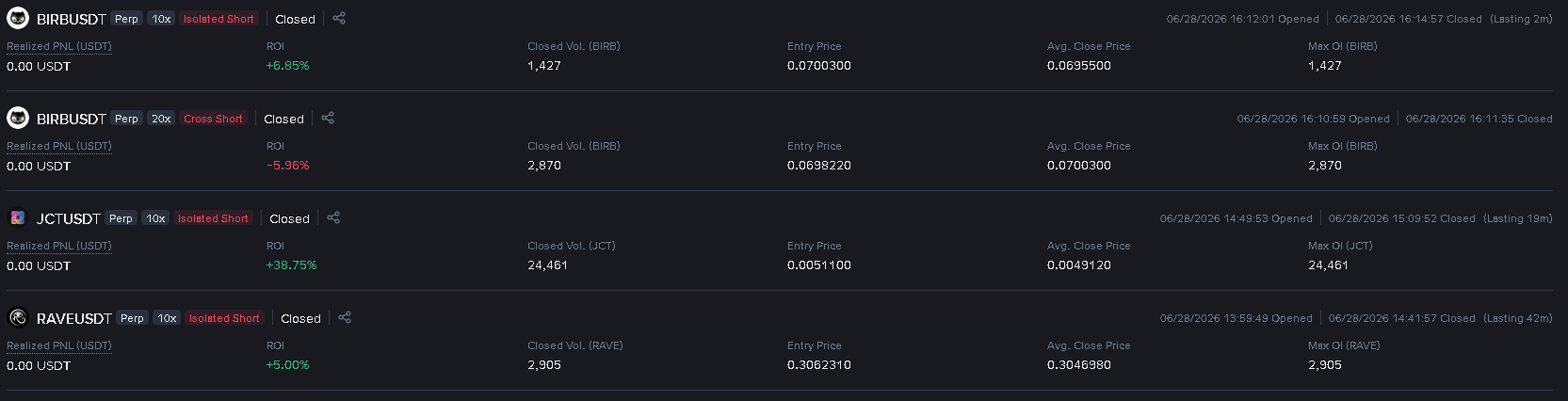Open the RAVEUSDT pair name link
Screen dimensions: 1568x401
click(74, 318)
